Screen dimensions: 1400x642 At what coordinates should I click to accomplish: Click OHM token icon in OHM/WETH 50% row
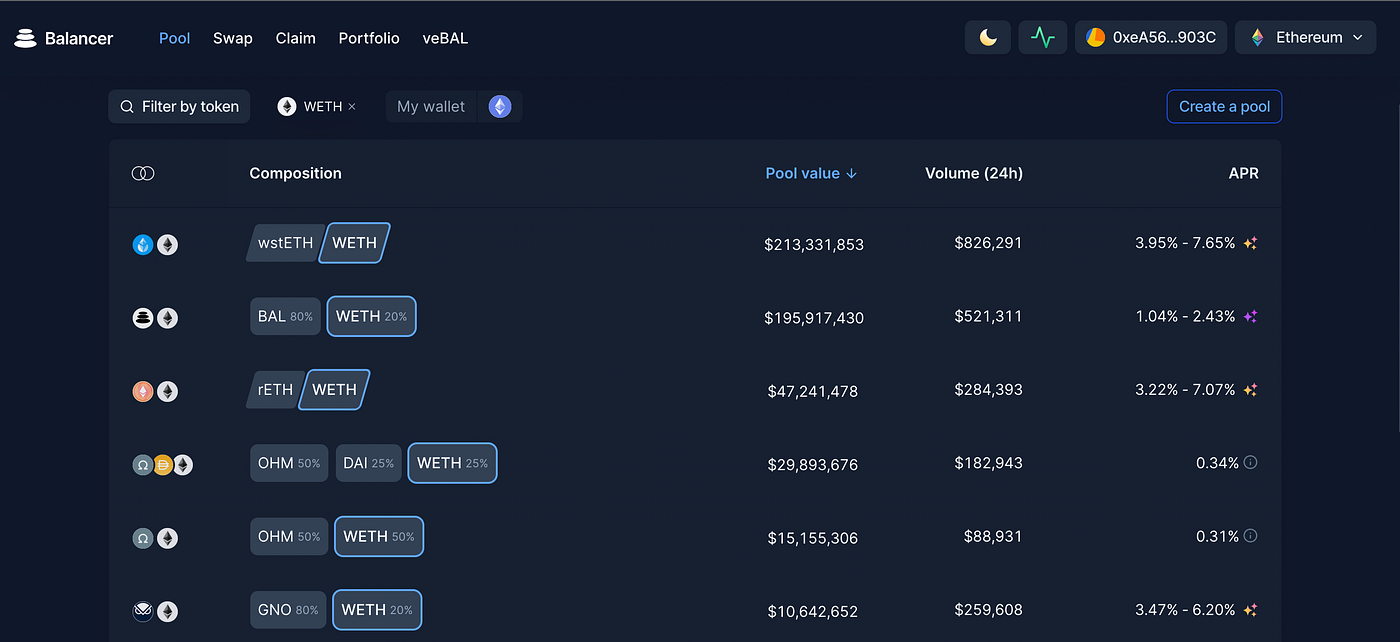click(x=143, y=538)
